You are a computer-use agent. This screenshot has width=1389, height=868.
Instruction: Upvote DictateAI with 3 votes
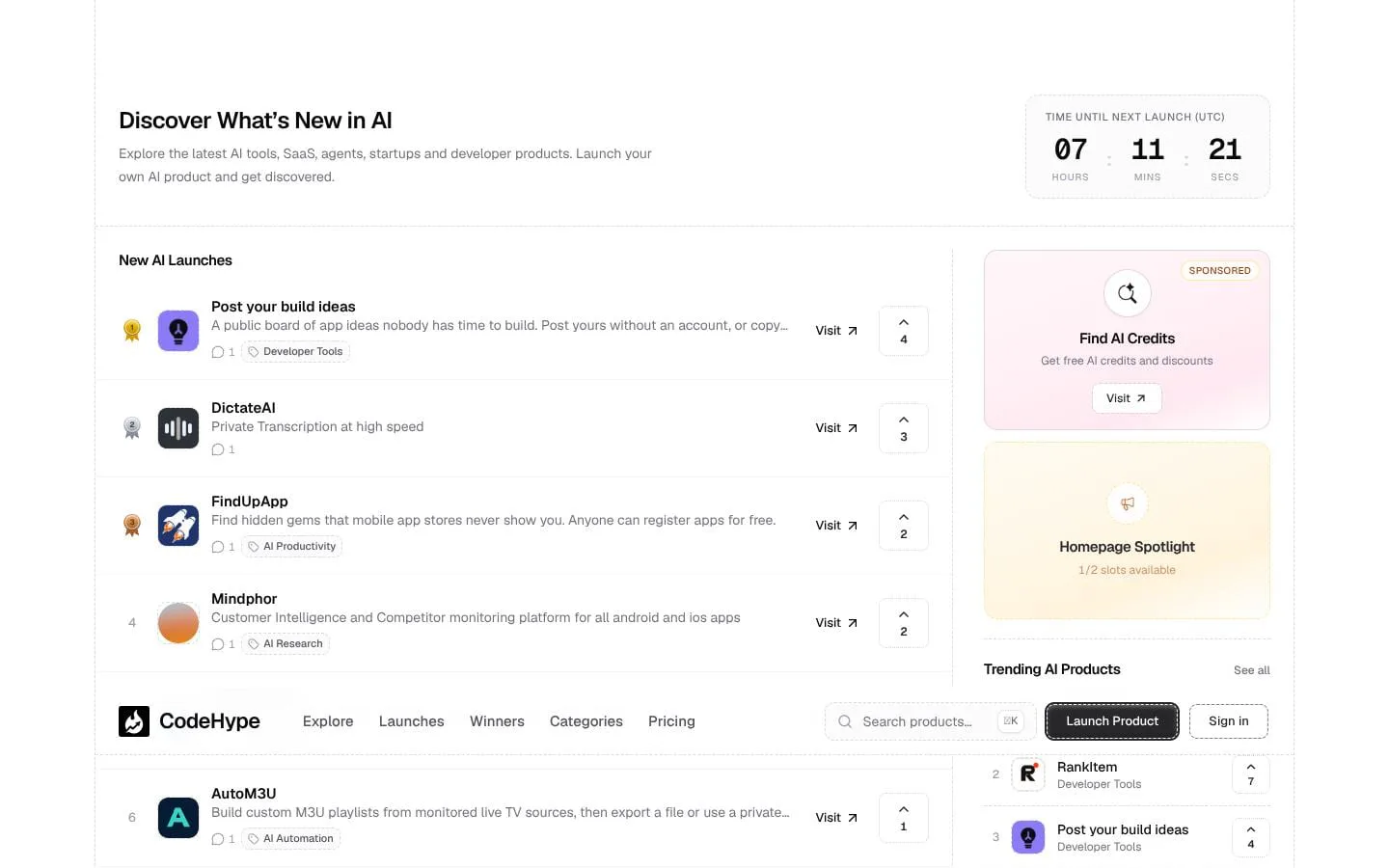(904, 428)
